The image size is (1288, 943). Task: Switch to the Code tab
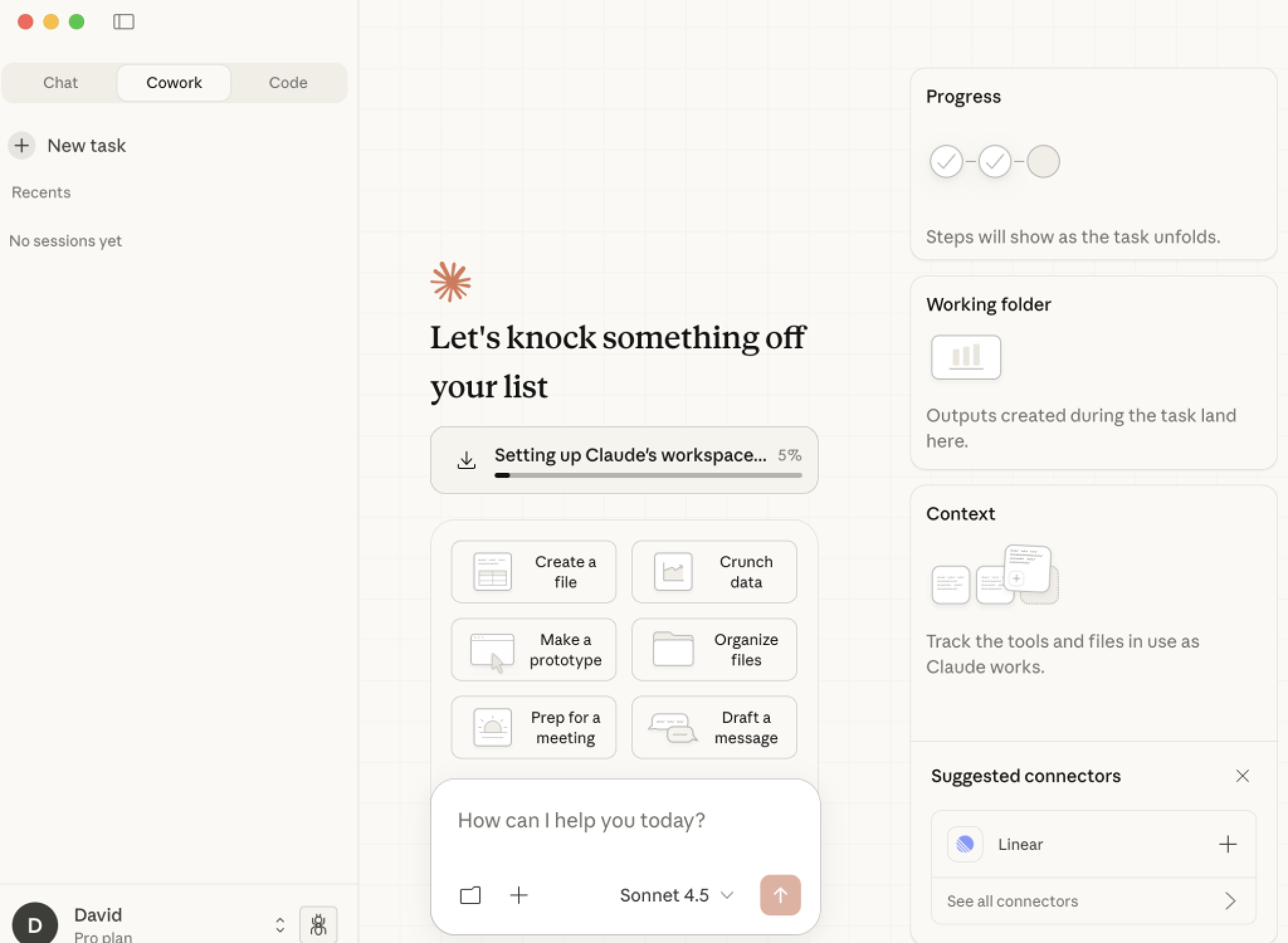pos(288,83)
